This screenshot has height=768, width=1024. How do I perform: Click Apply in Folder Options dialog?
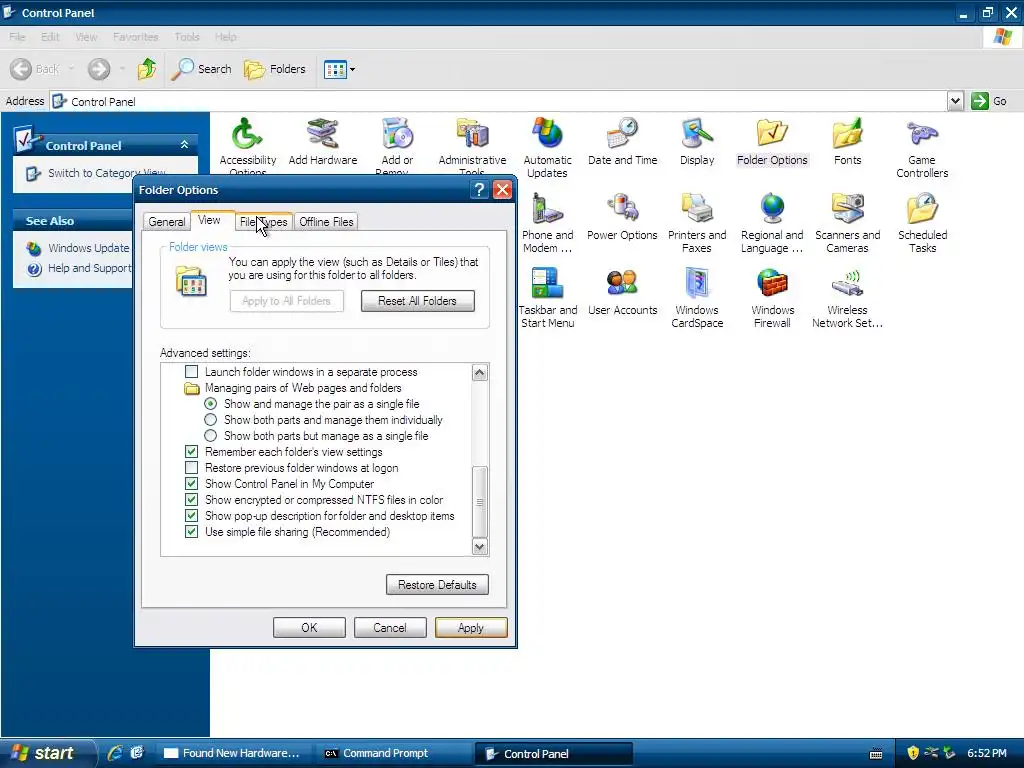pos(471,628)
